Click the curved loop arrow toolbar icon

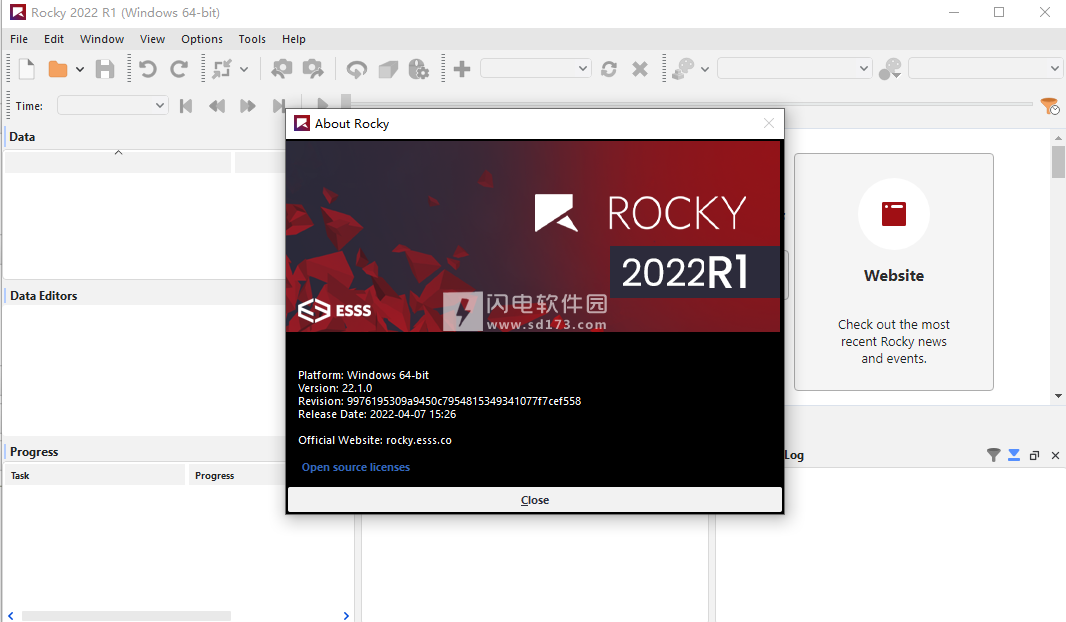(x=356, y=69)
